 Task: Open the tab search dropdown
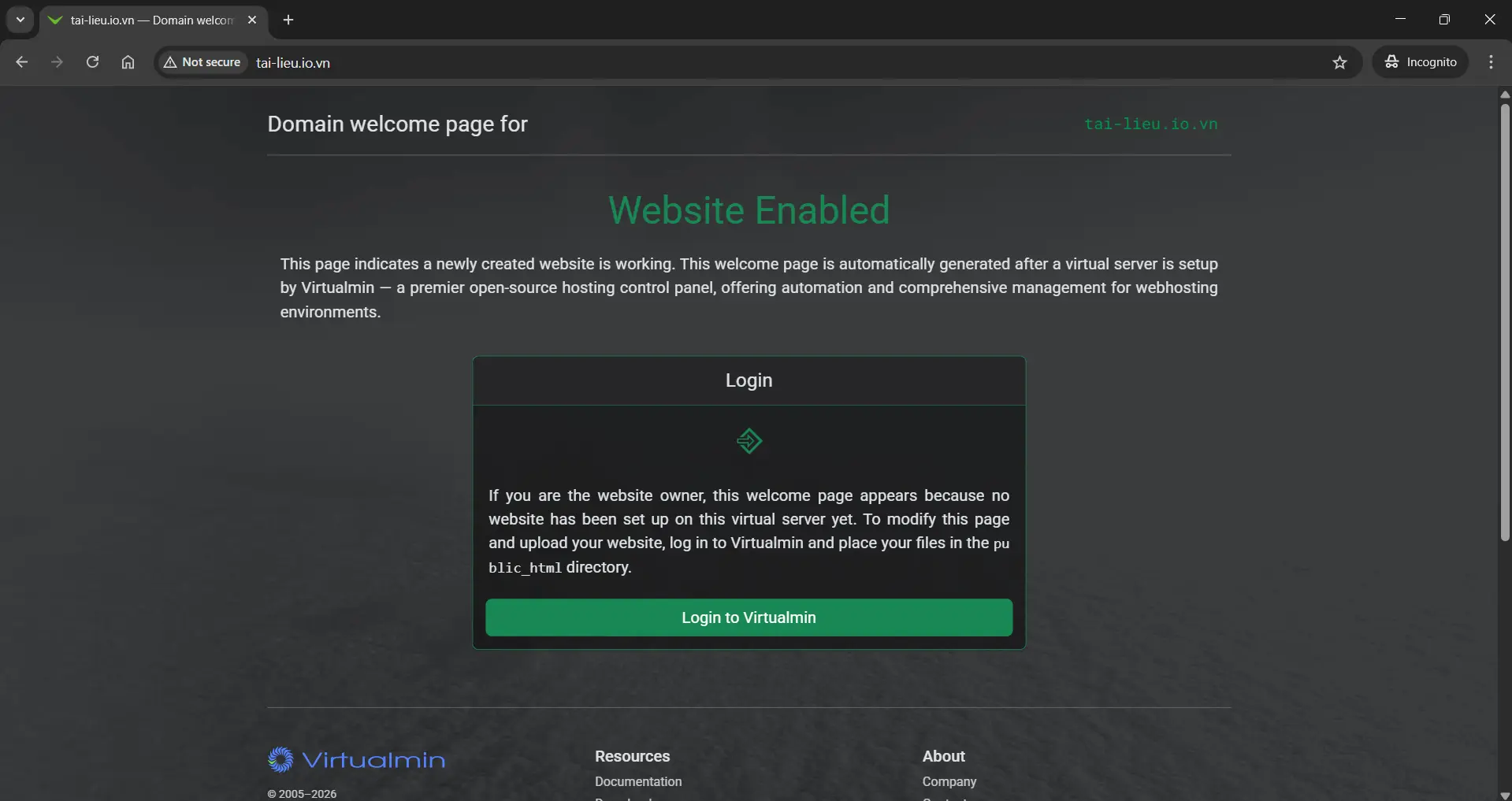tap(20, 20)
